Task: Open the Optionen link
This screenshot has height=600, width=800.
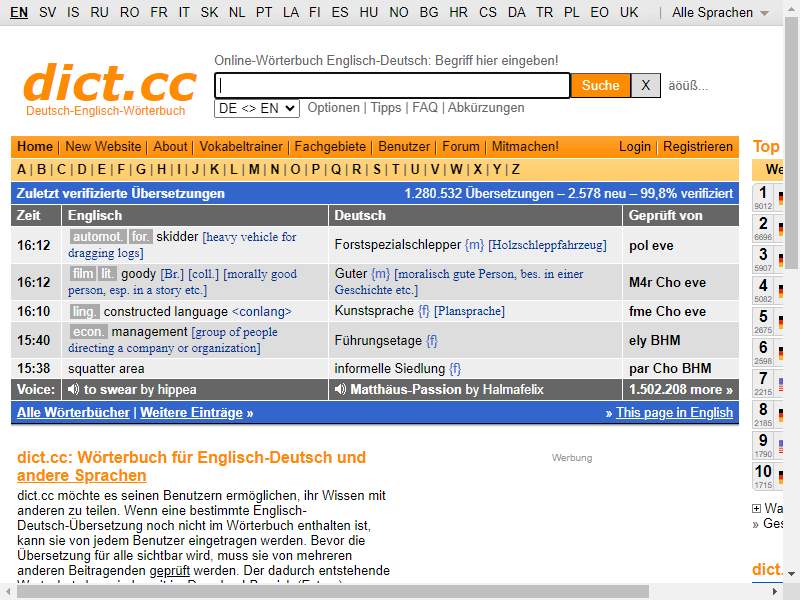Action: 334,108
